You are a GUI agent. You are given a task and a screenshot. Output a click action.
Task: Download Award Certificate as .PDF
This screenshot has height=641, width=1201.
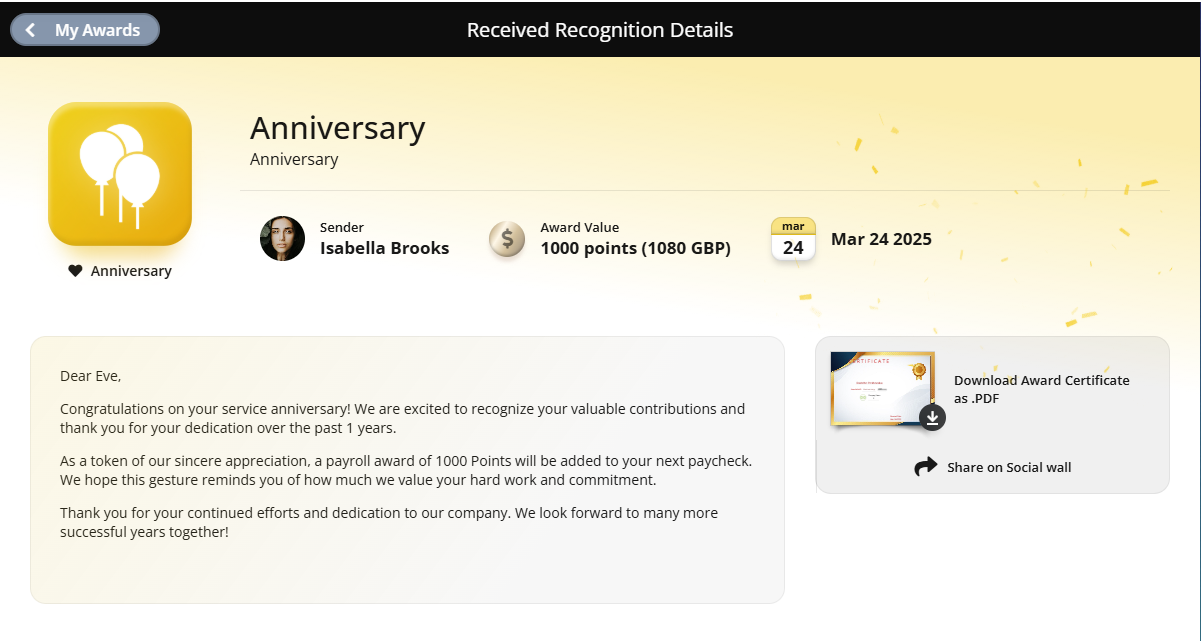(1041, 389)
